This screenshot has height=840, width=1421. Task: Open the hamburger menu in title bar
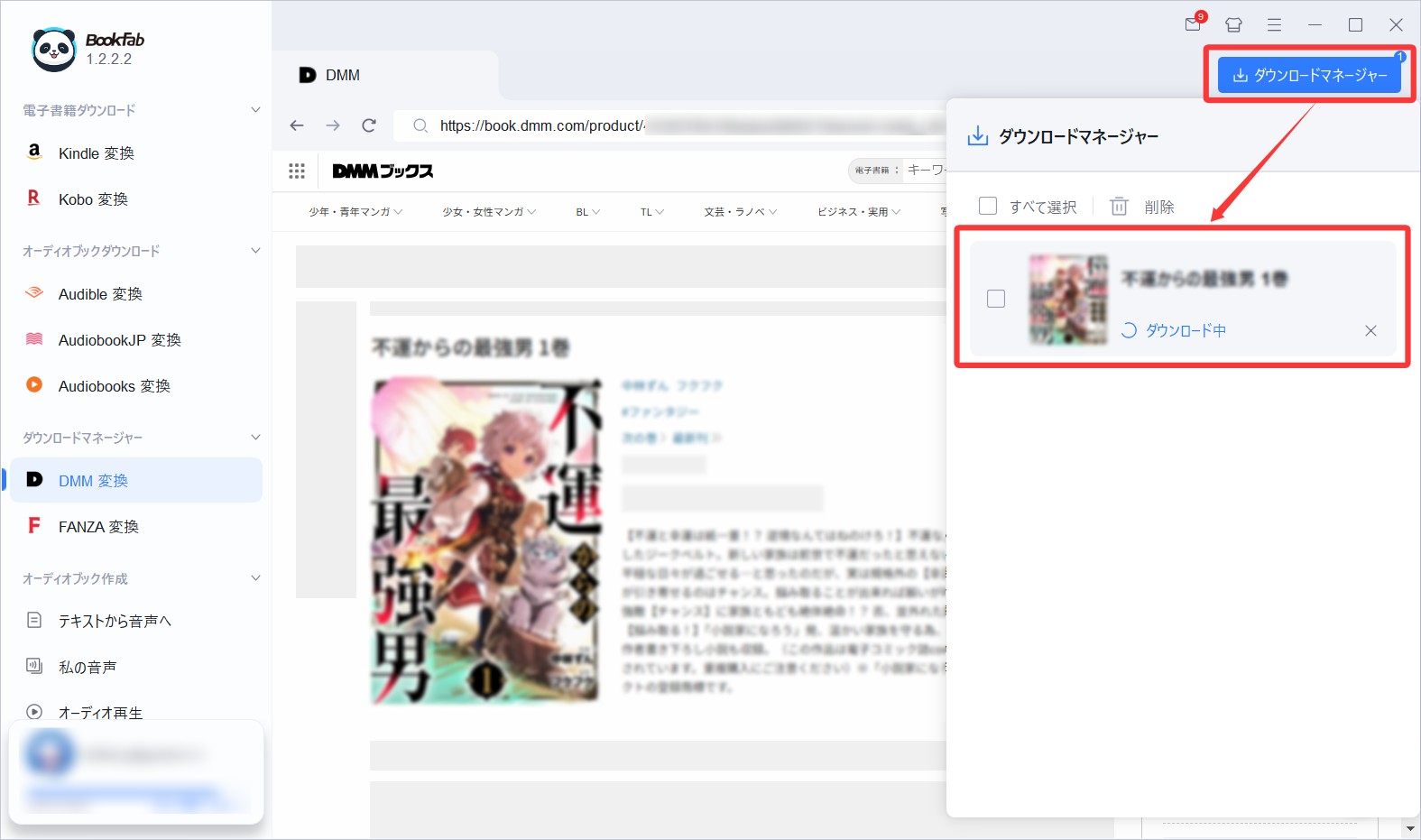click(1274, 25)
